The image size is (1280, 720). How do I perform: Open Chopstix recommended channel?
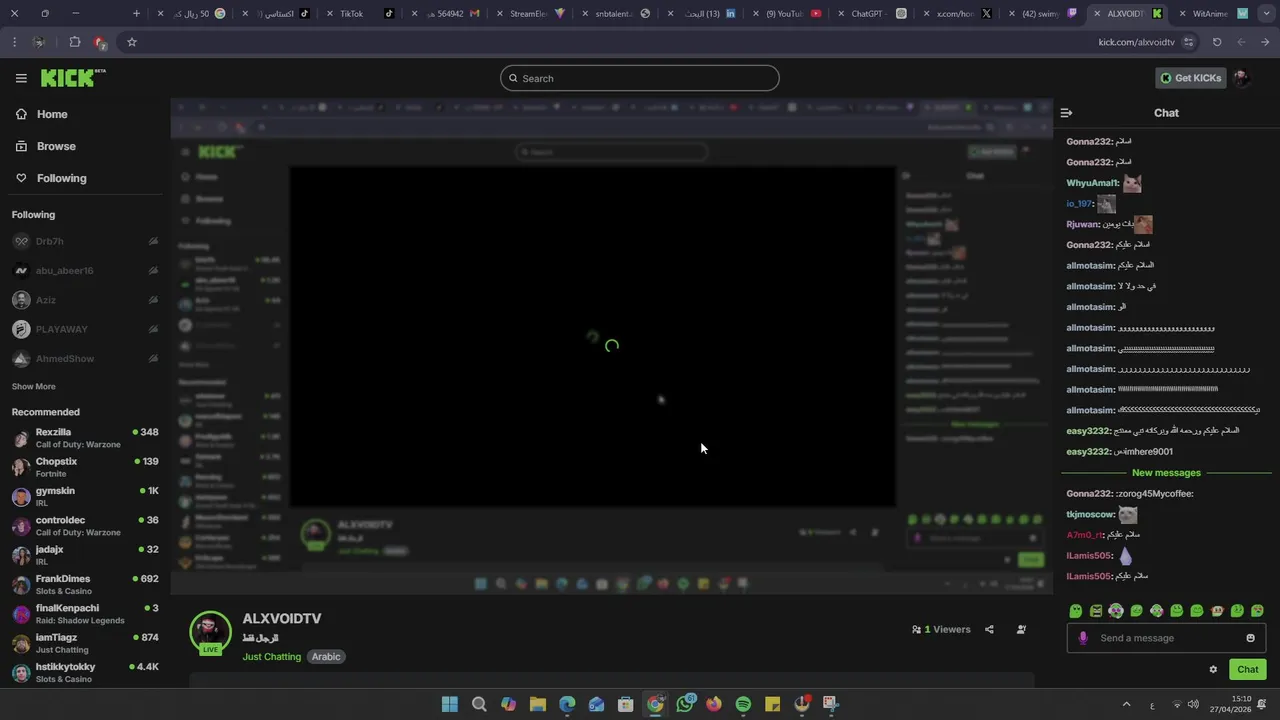coord(85,467)
